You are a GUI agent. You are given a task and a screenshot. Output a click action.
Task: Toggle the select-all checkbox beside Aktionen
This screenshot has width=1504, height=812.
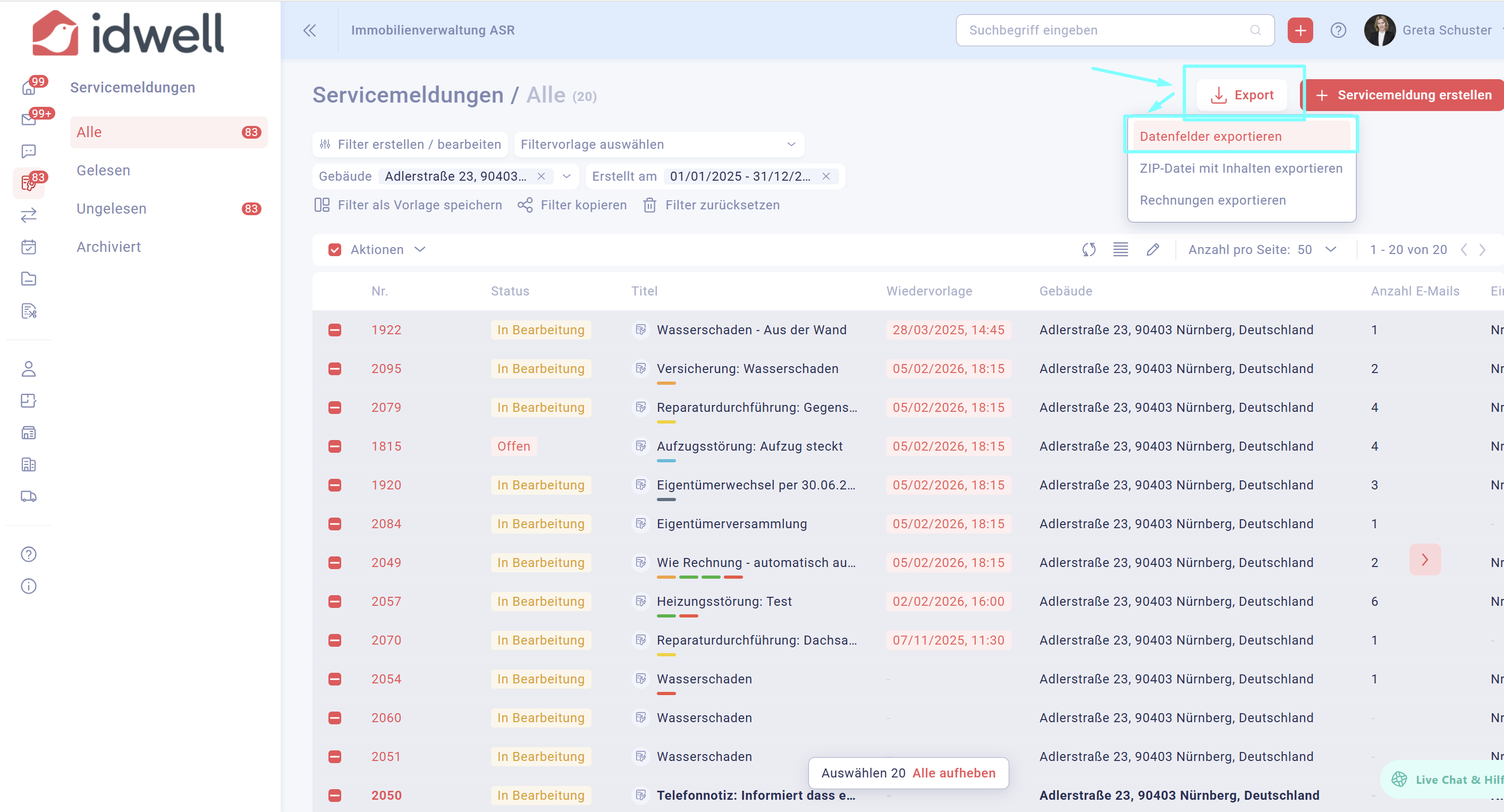click(334, 250)
